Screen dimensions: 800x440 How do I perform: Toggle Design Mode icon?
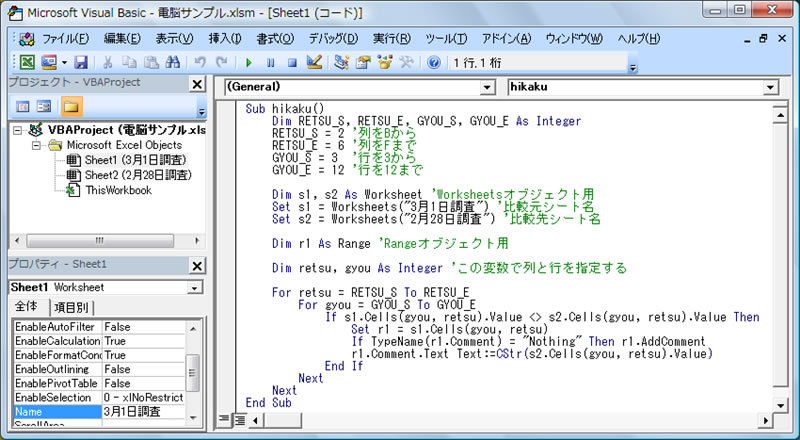[314, 62]
